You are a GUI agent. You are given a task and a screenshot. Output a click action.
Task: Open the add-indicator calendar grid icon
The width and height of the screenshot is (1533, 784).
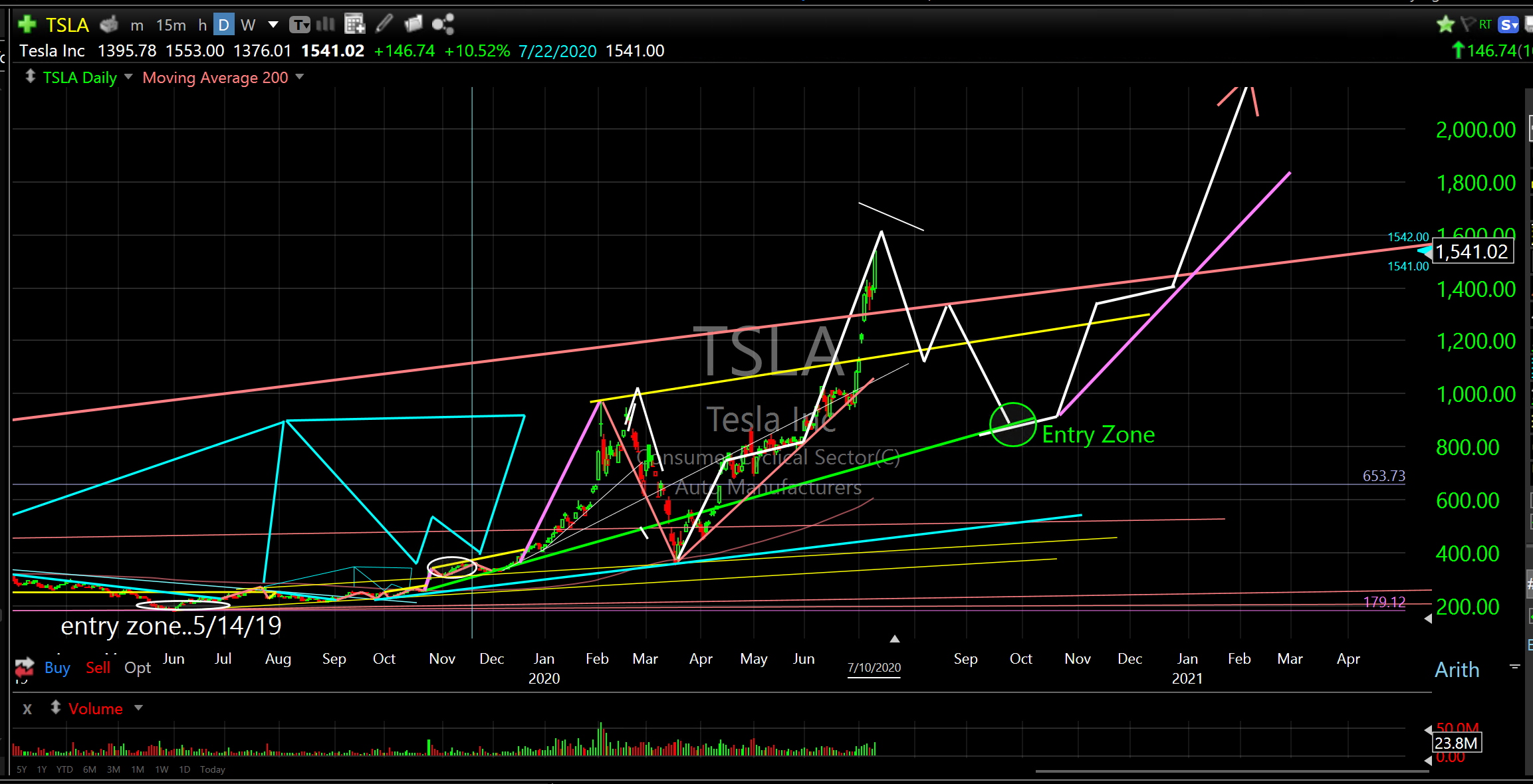click(x=355, y=25)
